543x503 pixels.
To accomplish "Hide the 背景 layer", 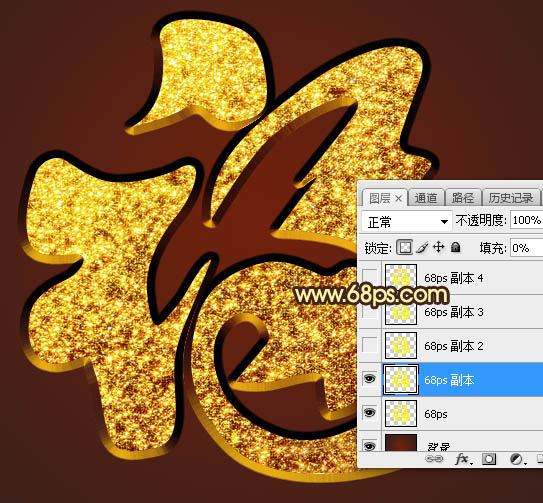I will point(370,446).
